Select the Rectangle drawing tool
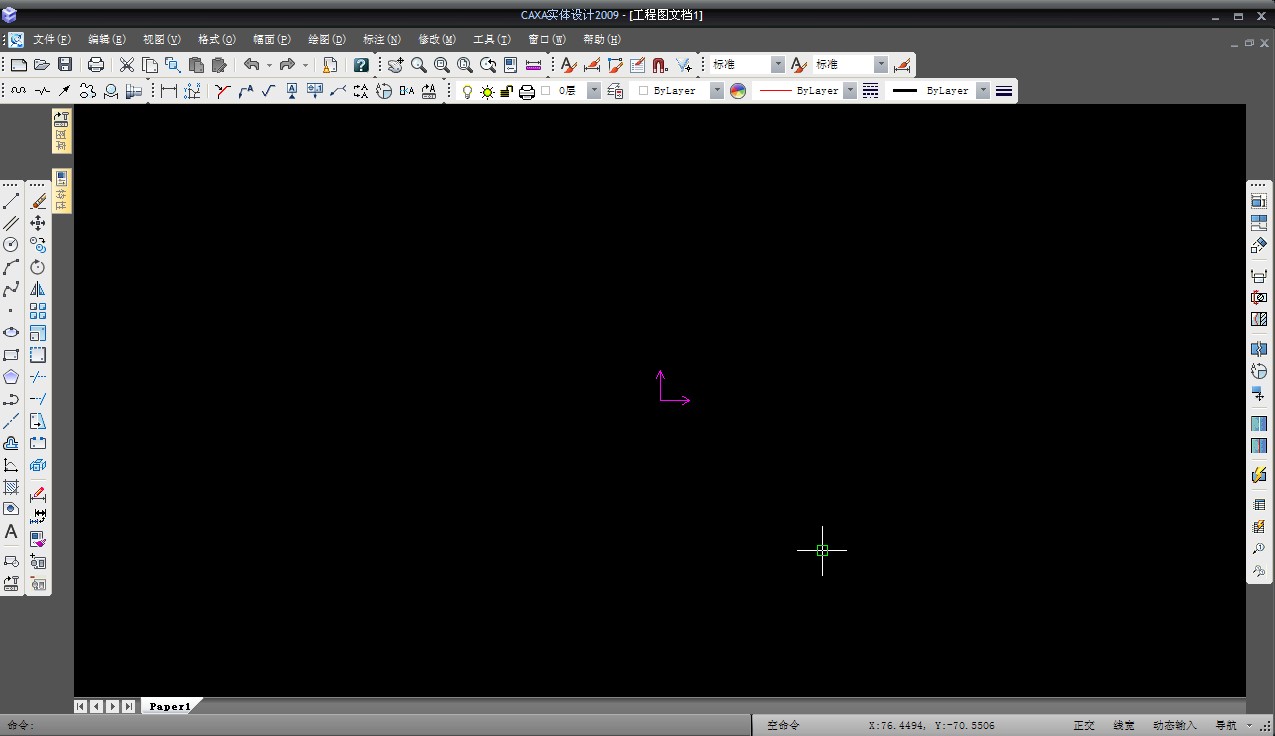The width and height of the screenshot is (1275, 736). (x=11, y=355)
